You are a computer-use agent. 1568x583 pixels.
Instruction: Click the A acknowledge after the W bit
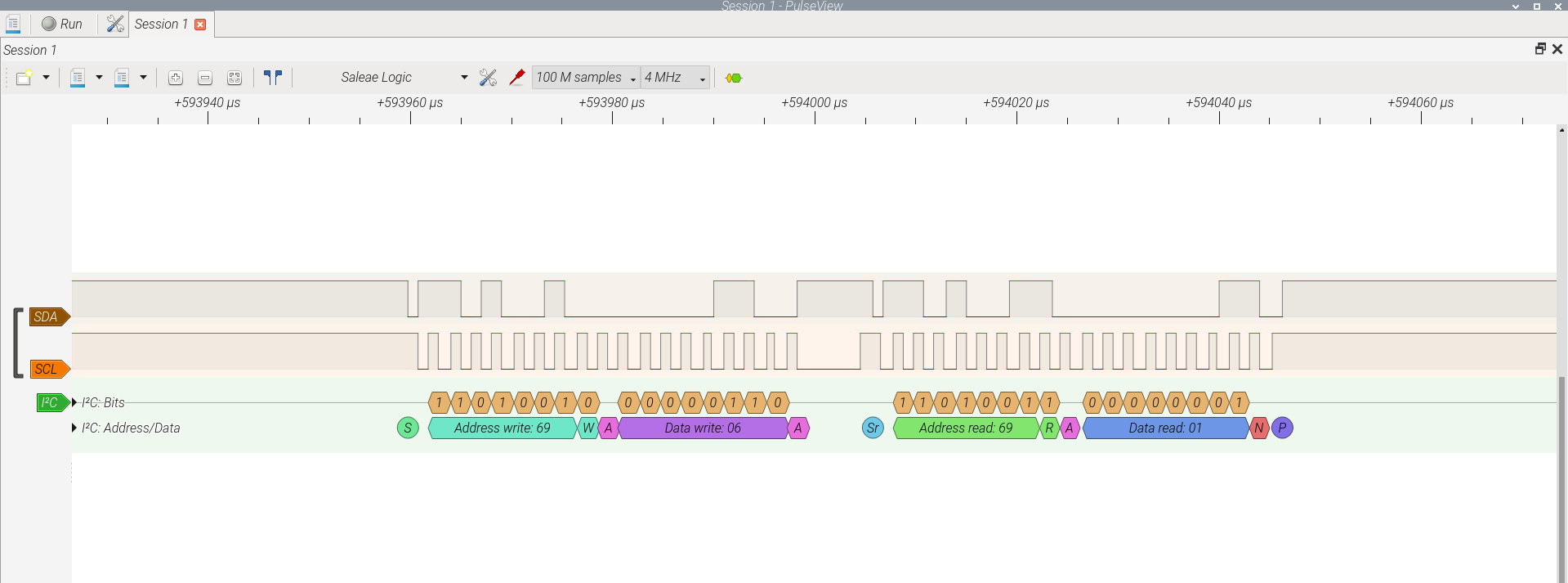(x=609, y=428)
